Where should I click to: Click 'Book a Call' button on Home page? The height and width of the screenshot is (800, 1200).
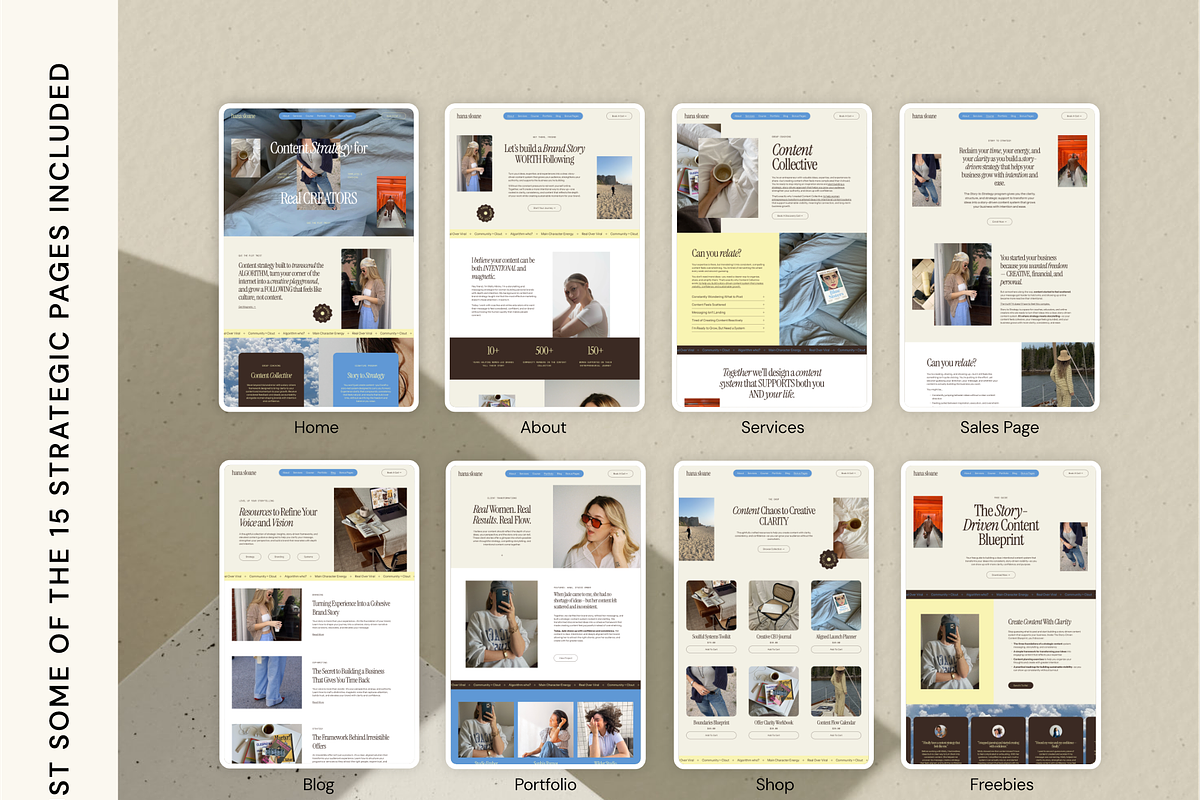tap(394, 116)
